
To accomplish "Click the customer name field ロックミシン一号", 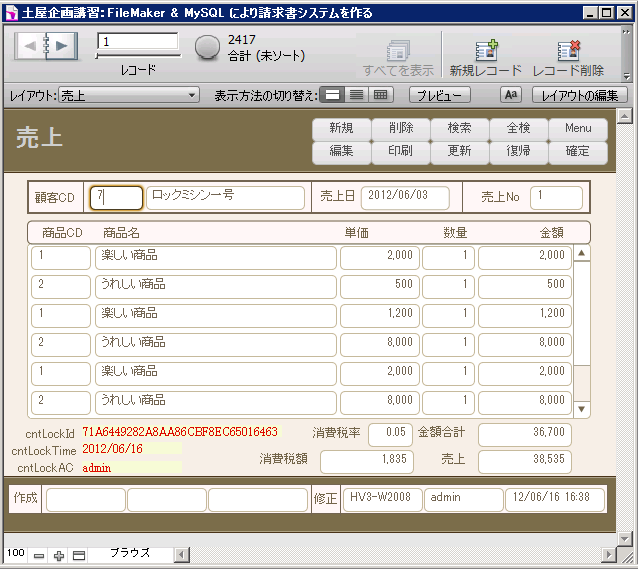I will [x=225, y=198].
